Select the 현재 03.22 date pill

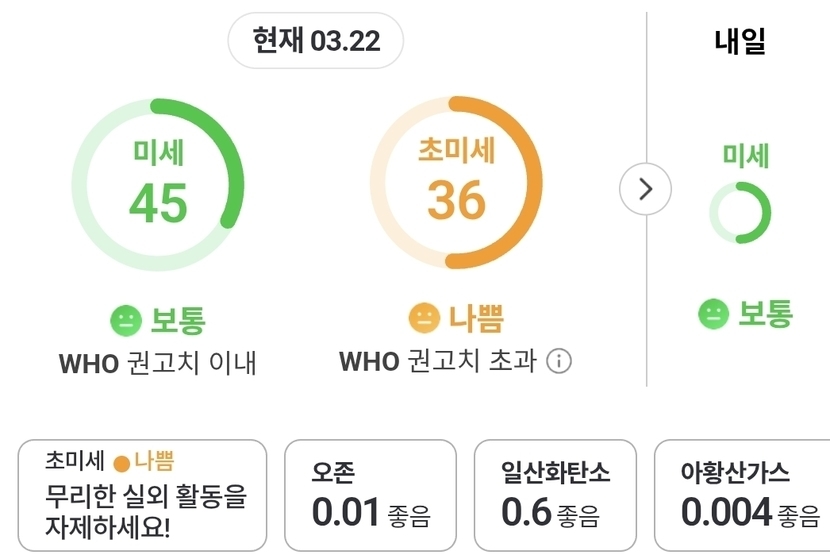314,41
